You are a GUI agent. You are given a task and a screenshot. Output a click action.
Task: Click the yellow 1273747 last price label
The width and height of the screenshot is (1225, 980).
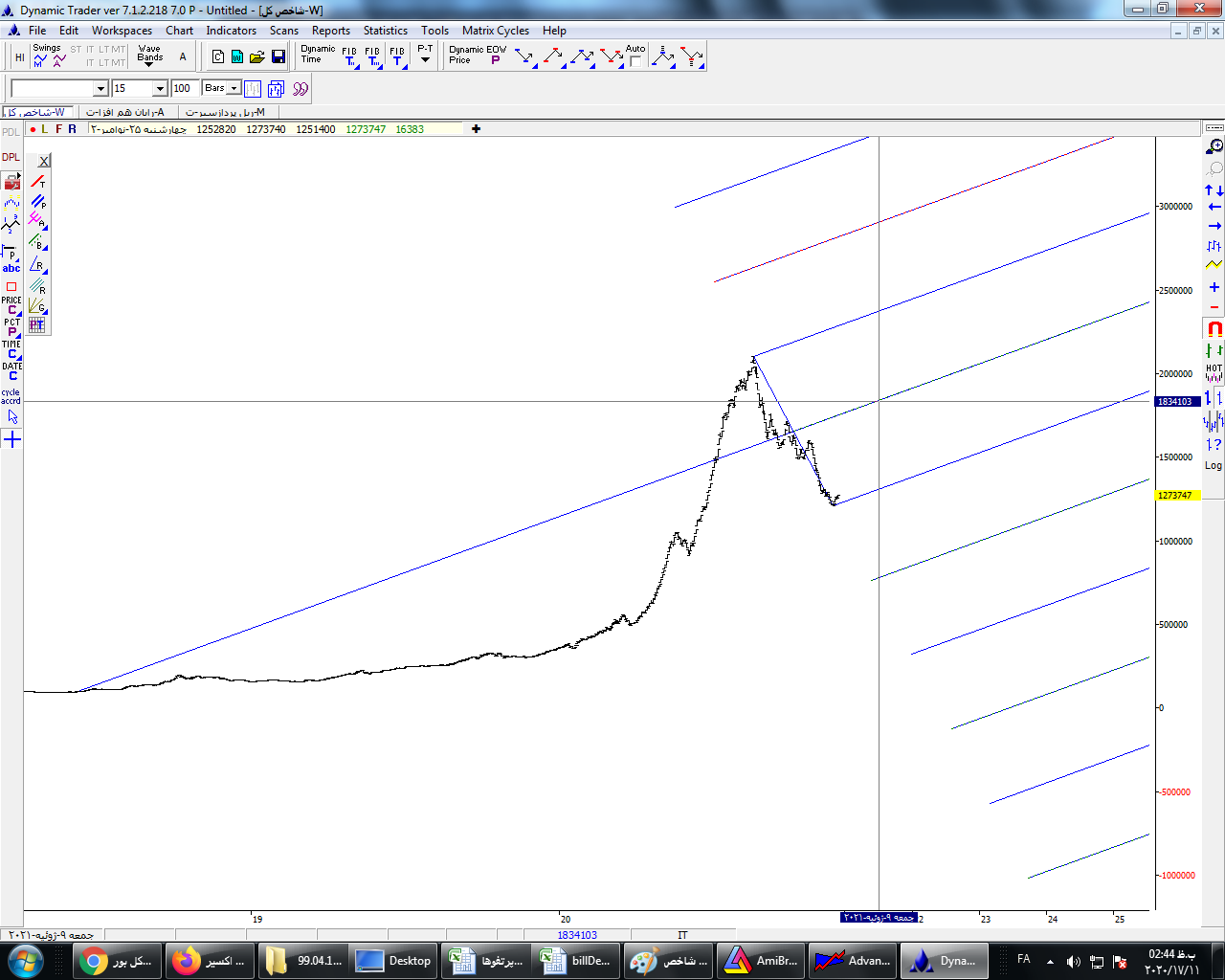pos(1178,496)
